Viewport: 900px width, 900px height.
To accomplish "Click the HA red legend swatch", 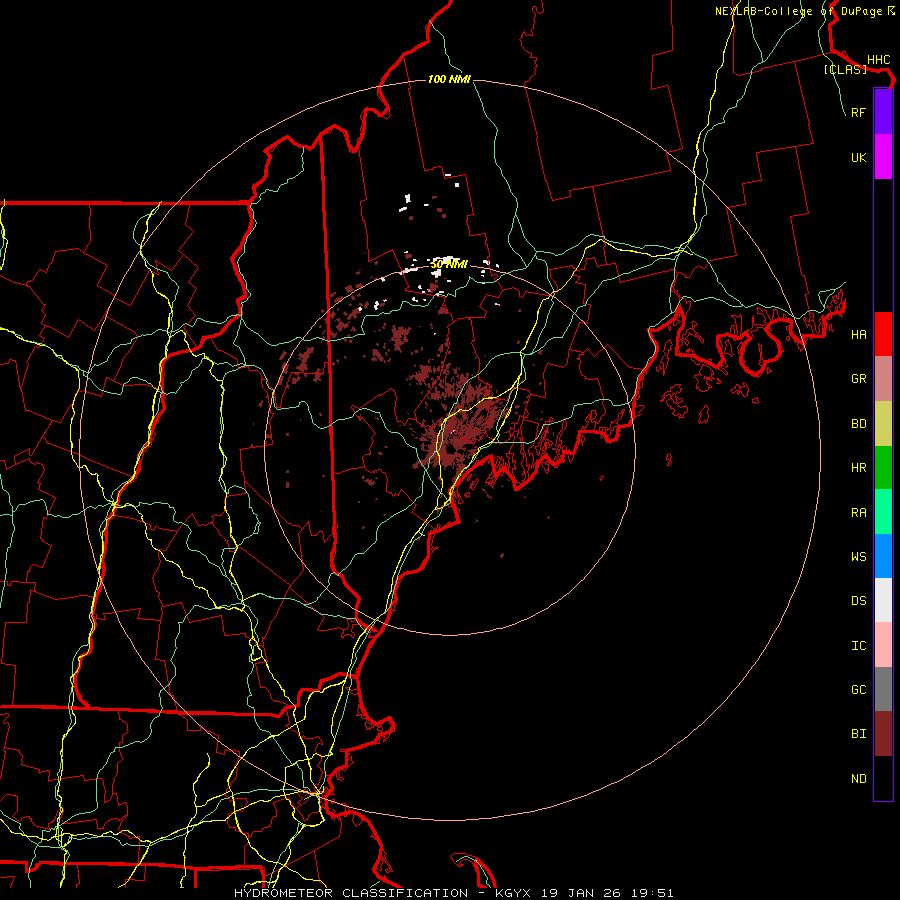I will (883, 334).
